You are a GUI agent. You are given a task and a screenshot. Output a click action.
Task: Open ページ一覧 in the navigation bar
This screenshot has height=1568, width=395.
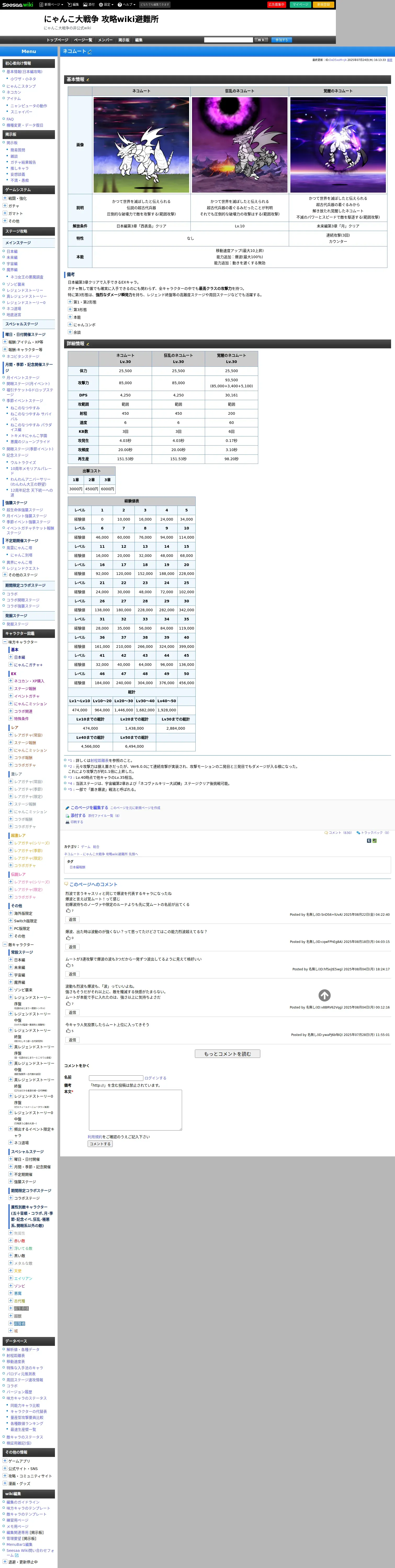83,40
